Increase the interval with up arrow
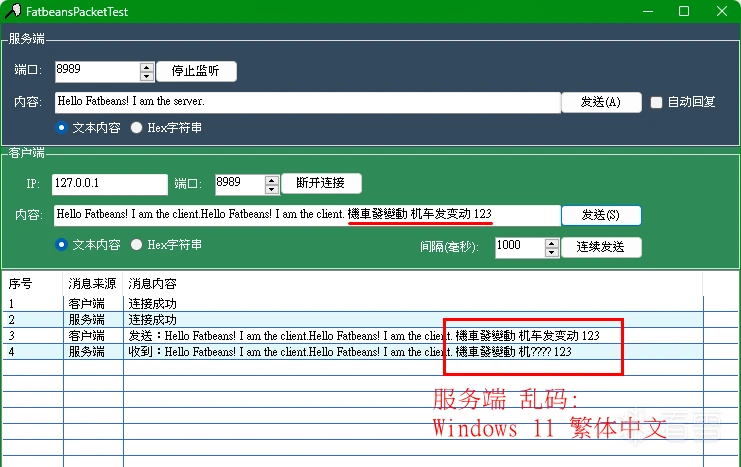The width and height of the screenshot is (741, 467). pos(551,243)
